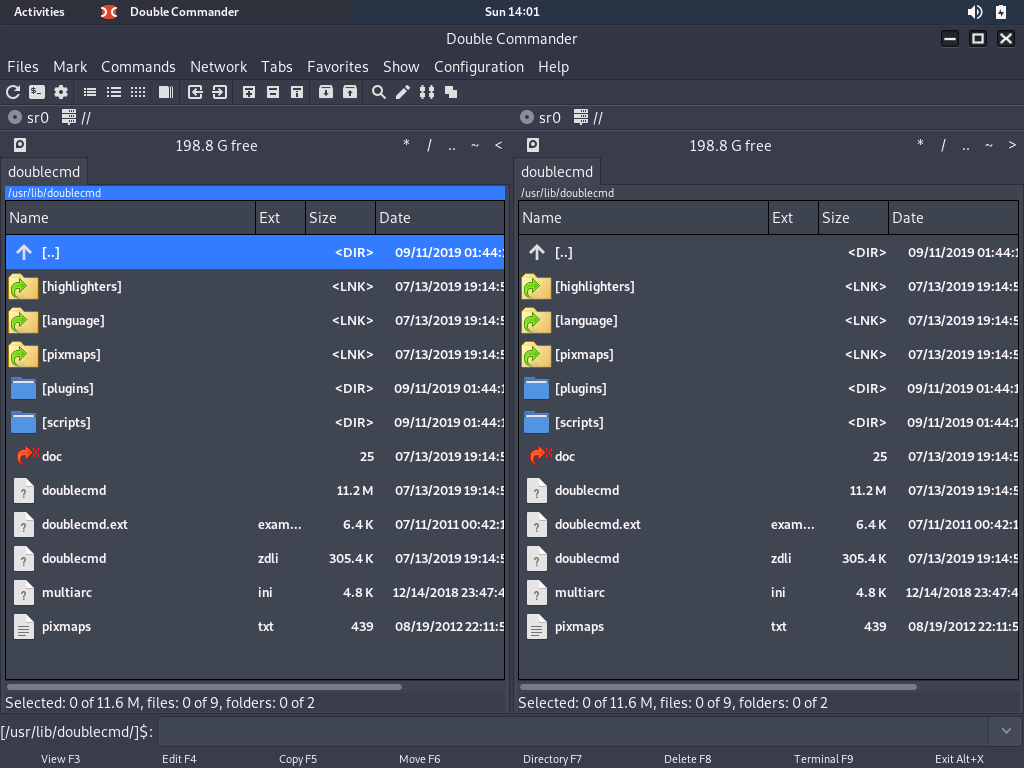Open file search with magnifier icon

coord(379,92)
